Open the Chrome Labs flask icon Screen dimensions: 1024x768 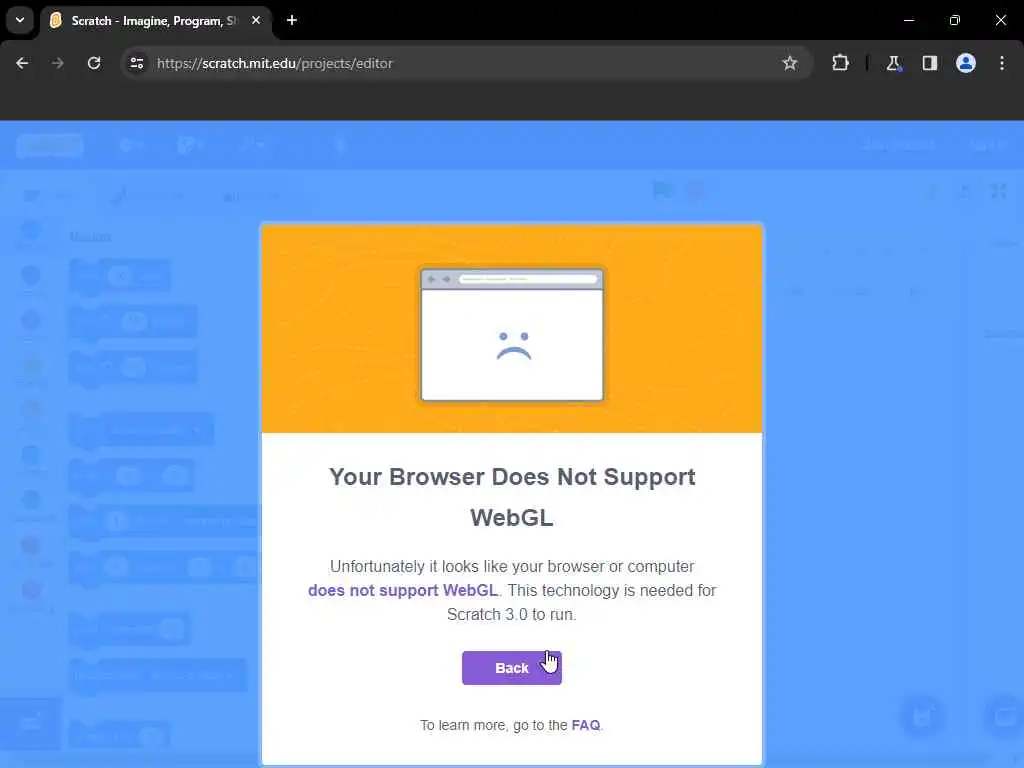(x=893, y=63)
